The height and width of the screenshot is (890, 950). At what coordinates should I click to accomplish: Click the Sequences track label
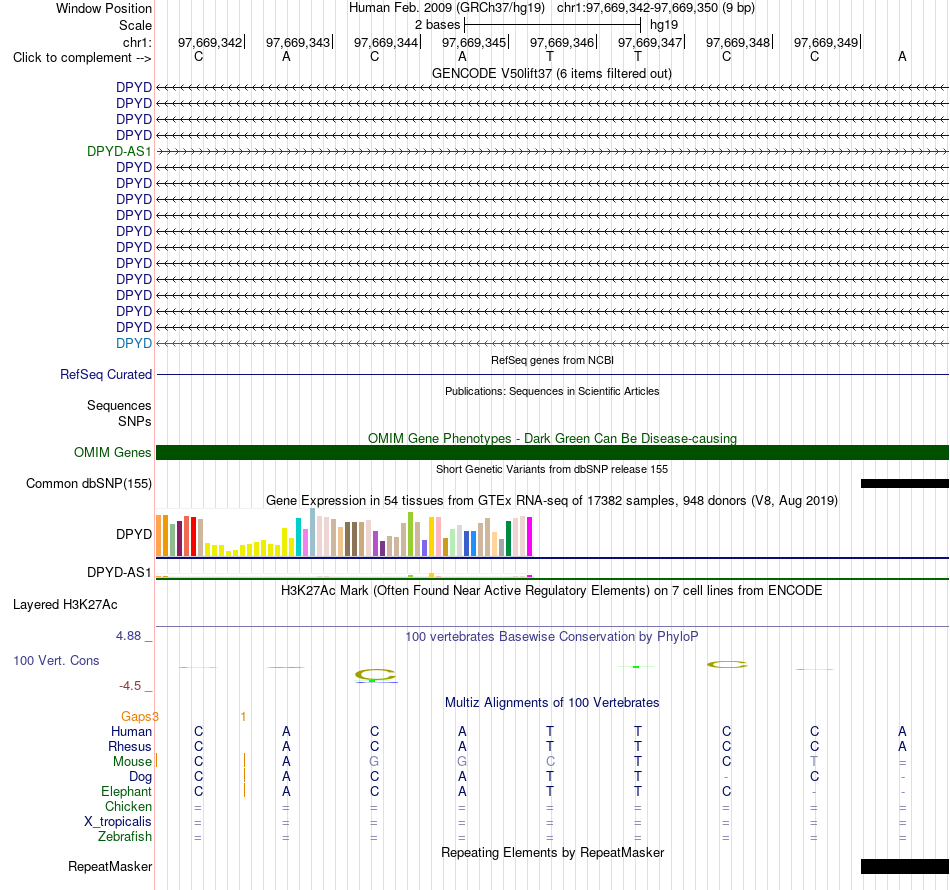click(x=119, y=405)
